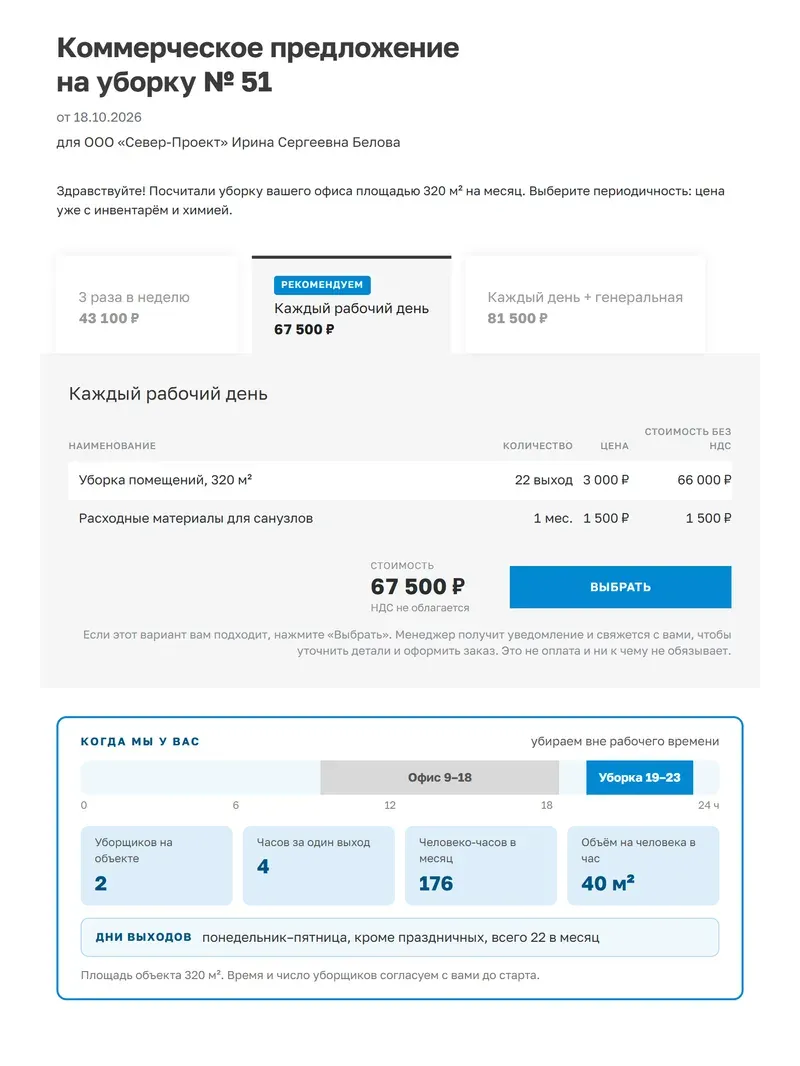
Task: Click the «Объём на человека в час» card
Action: pos(643,865)
